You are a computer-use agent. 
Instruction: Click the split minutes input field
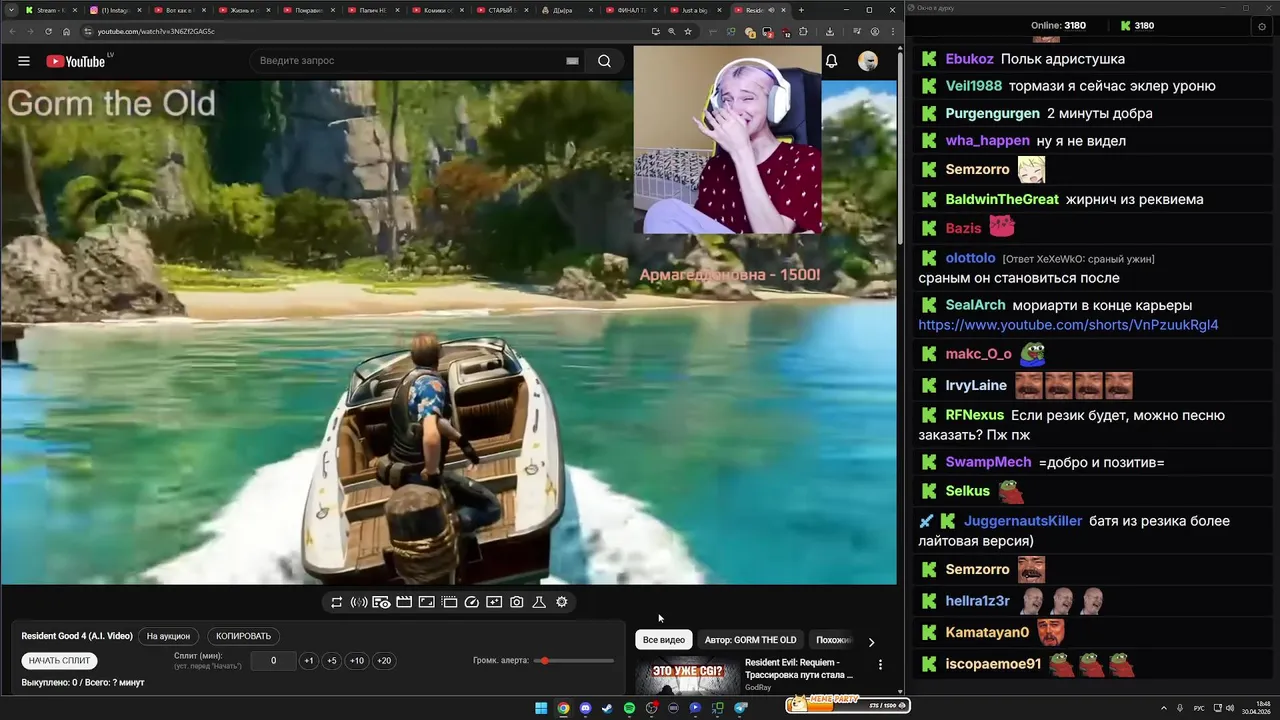pyautogui.click(x=273, y=661)
